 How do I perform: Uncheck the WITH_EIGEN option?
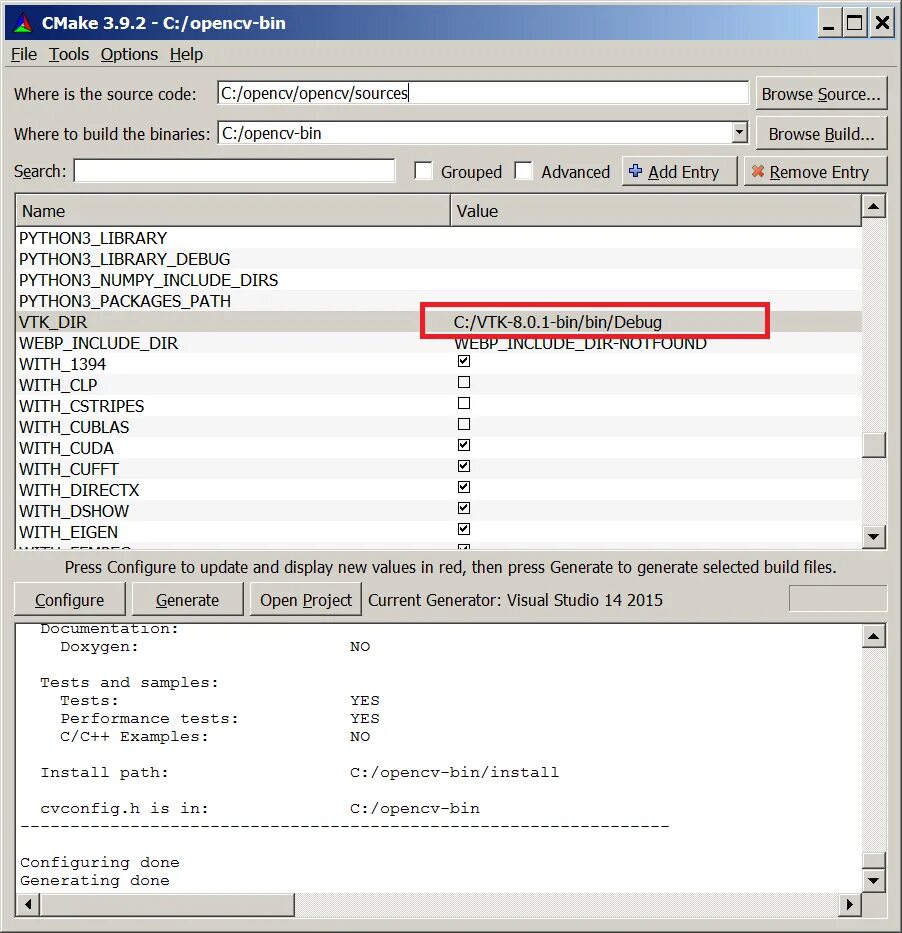coord(464,529)
